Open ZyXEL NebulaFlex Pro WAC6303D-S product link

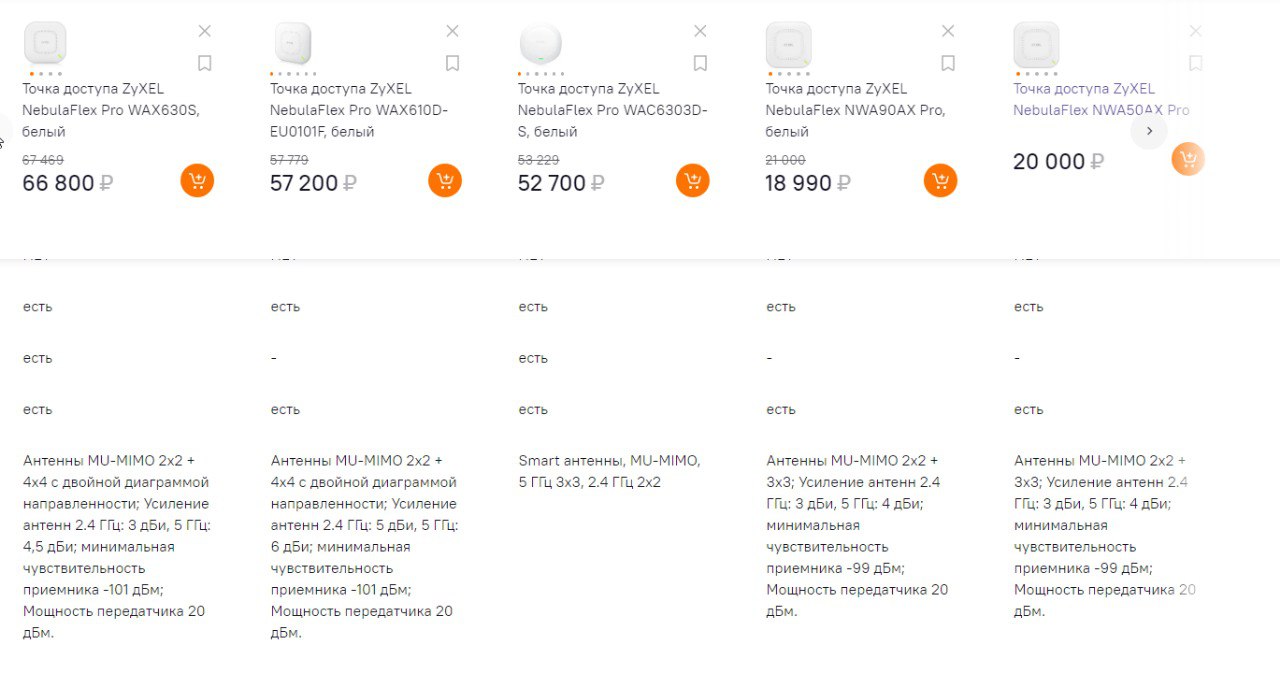pos(612,110)
